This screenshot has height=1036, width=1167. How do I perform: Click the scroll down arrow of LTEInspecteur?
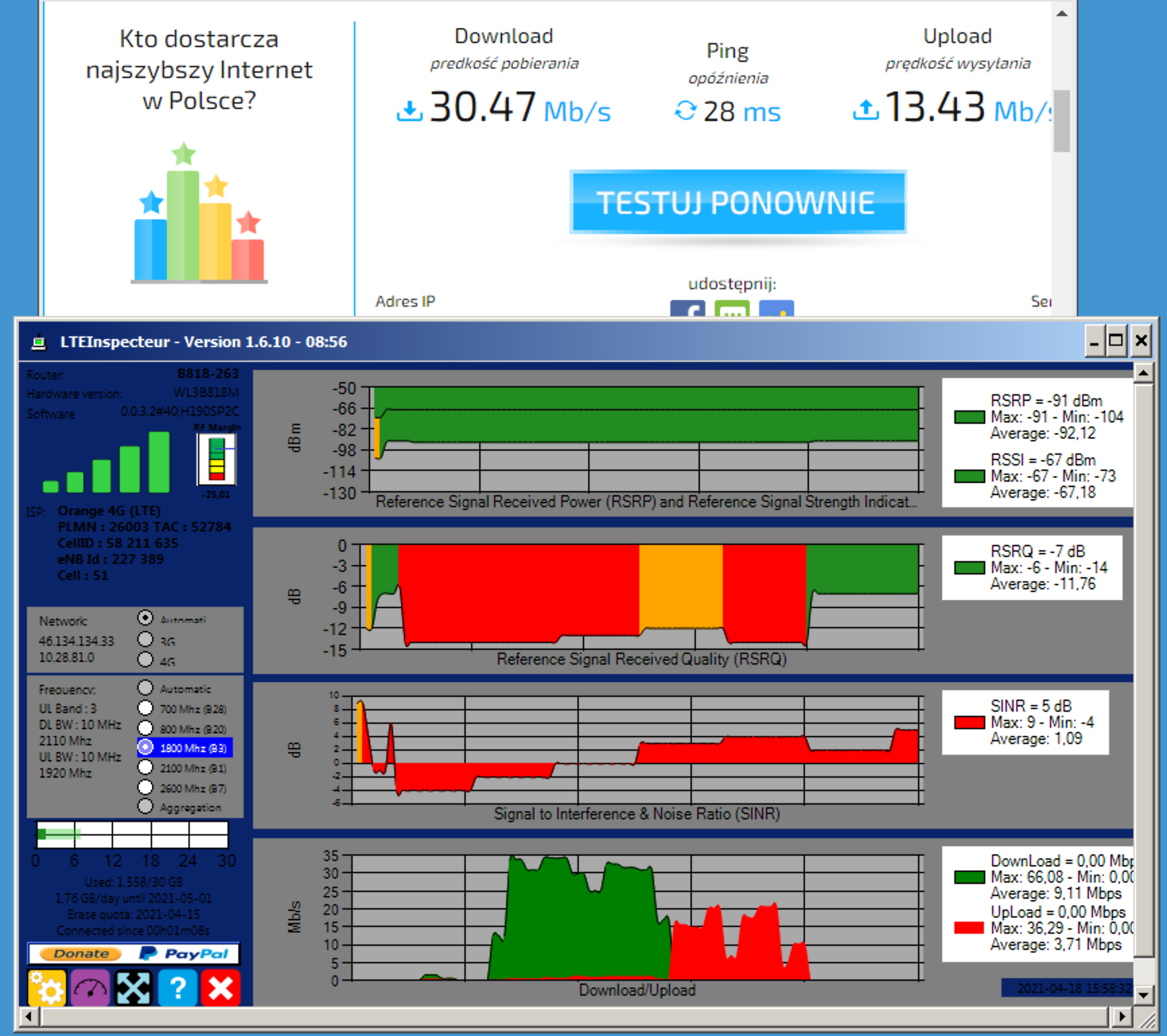coord(1143,994)
